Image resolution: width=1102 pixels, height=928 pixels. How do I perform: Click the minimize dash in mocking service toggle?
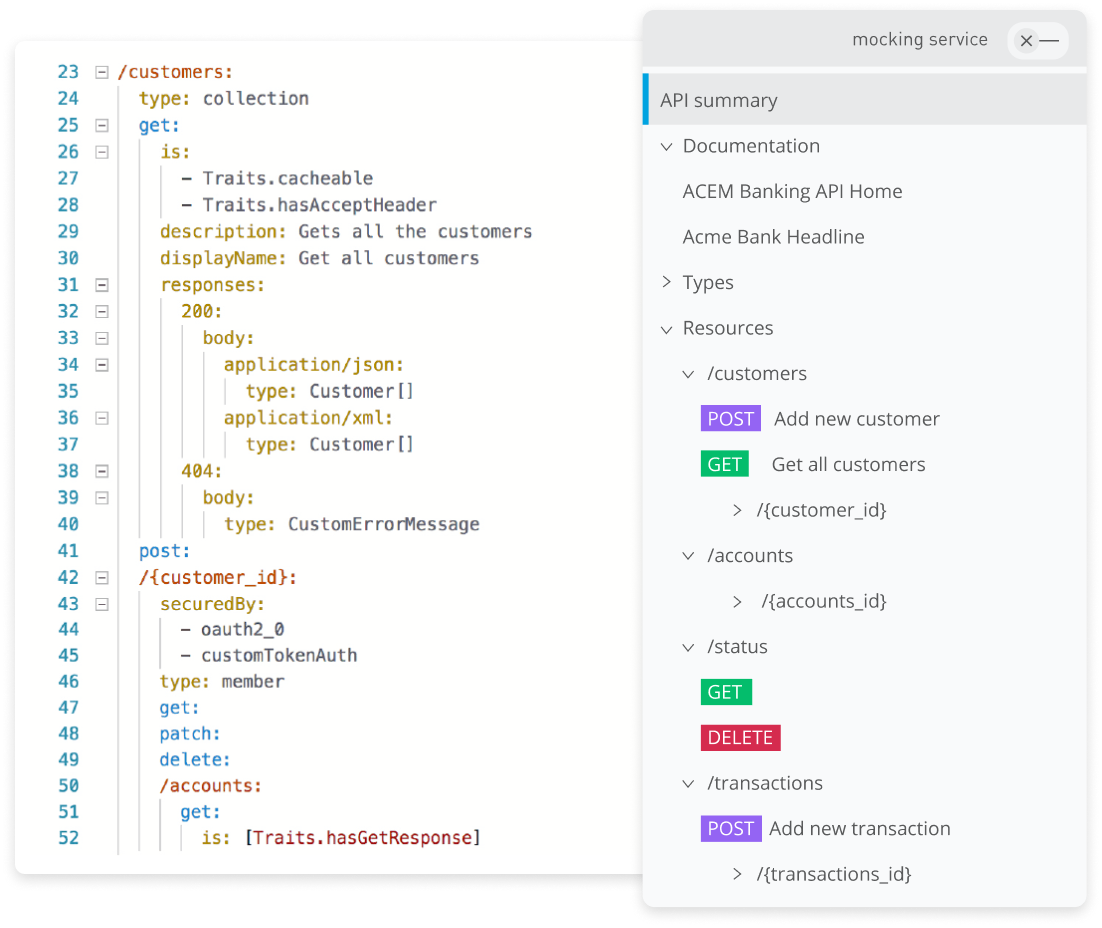coord(1049,41)
